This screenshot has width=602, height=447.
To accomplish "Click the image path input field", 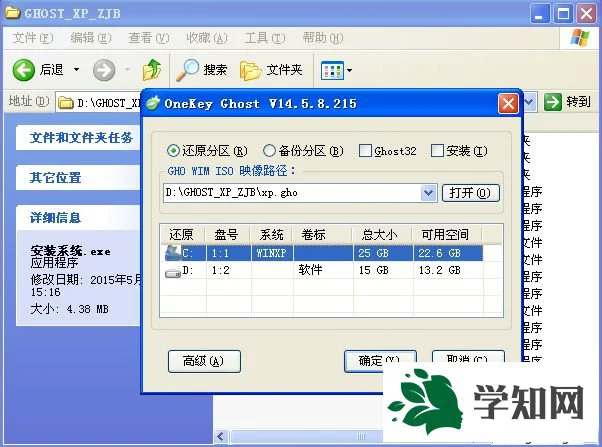I will coord(292,193).
